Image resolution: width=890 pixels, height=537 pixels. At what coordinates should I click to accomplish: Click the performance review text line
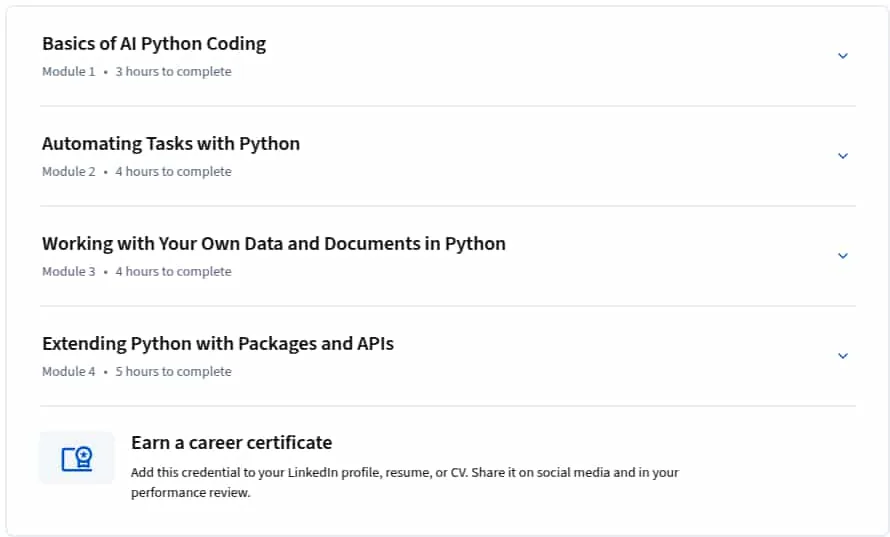tap(191, 493)
